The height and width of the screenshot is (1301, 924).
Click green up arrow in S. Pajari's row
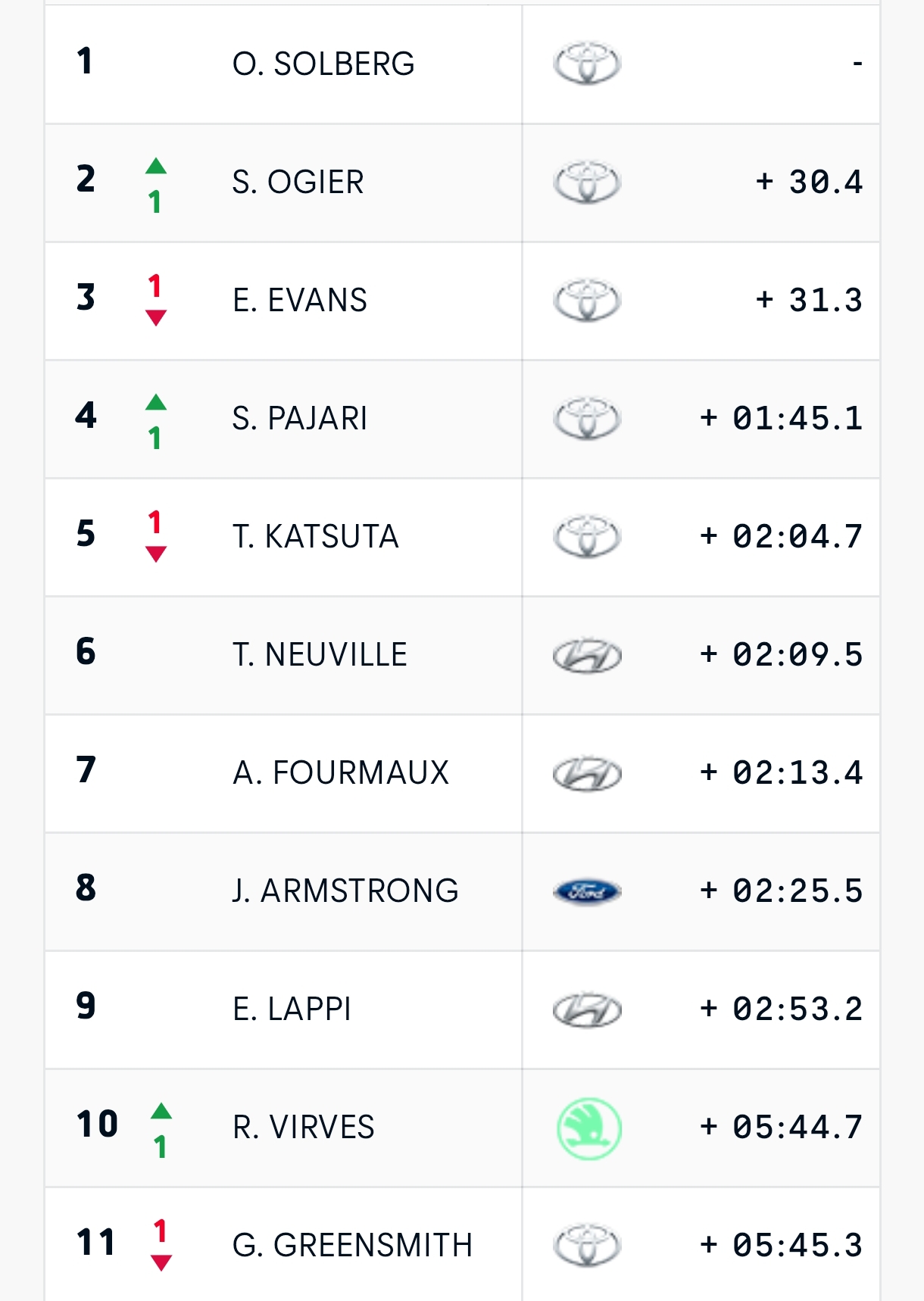click(156, 403)
